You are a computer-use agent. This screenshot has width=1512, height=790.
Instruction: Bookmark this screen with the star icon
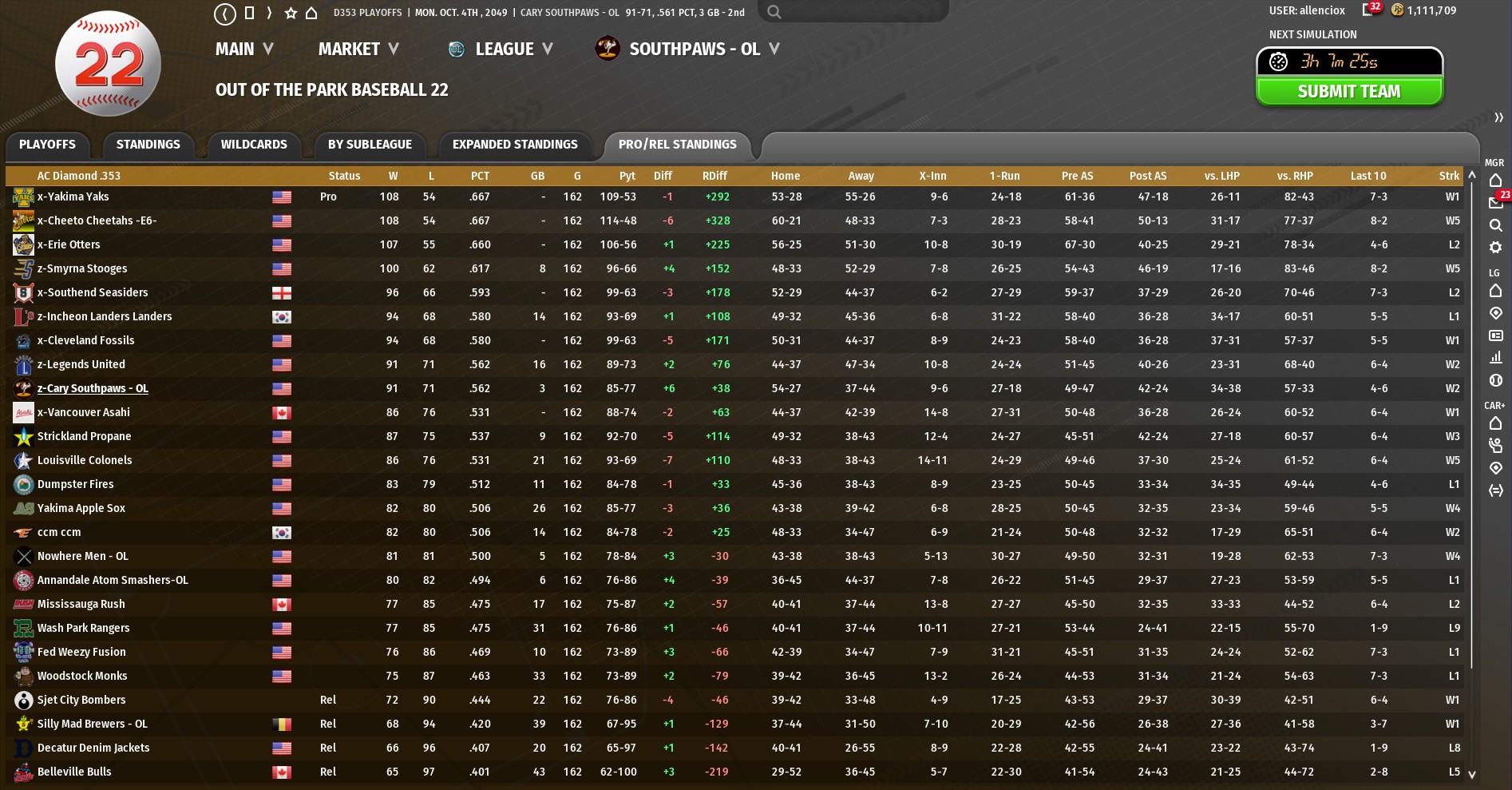[x=291, y=13]
